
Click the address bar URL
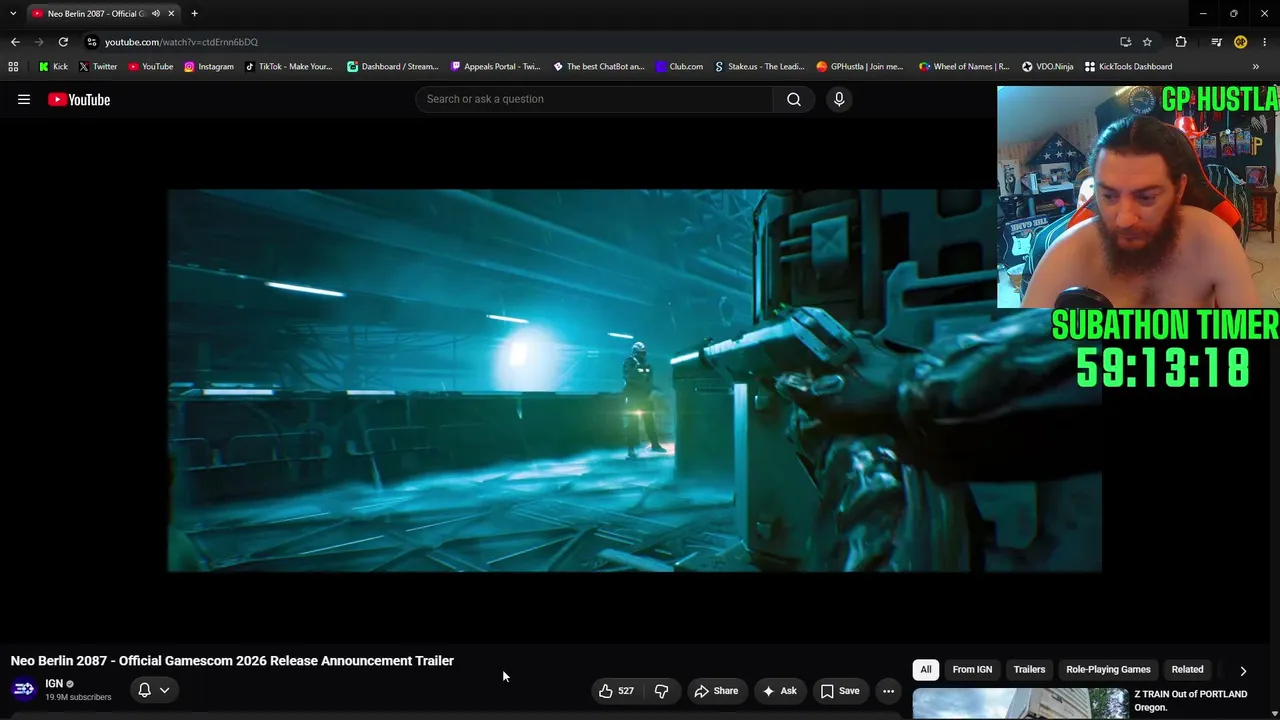tap(181, 42)
